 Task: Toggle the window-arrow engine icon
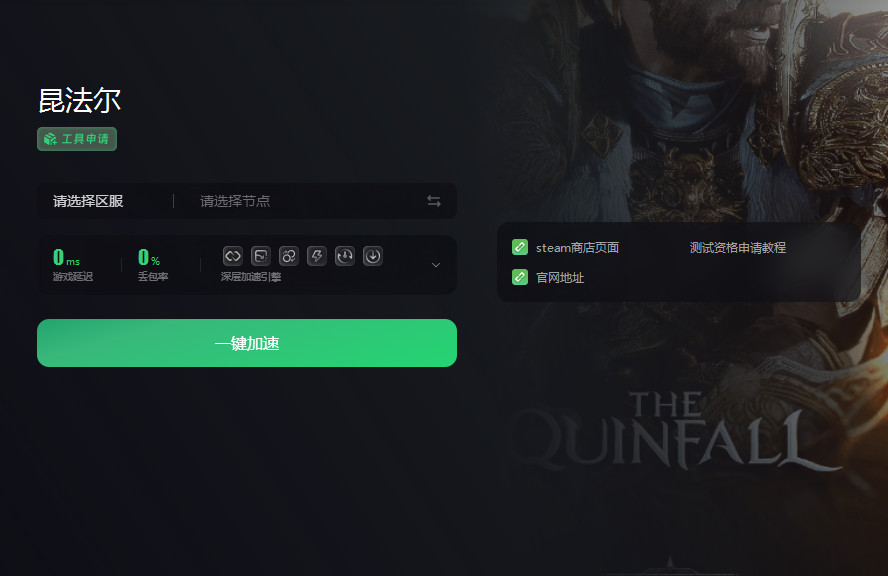(x=261, y=256)
